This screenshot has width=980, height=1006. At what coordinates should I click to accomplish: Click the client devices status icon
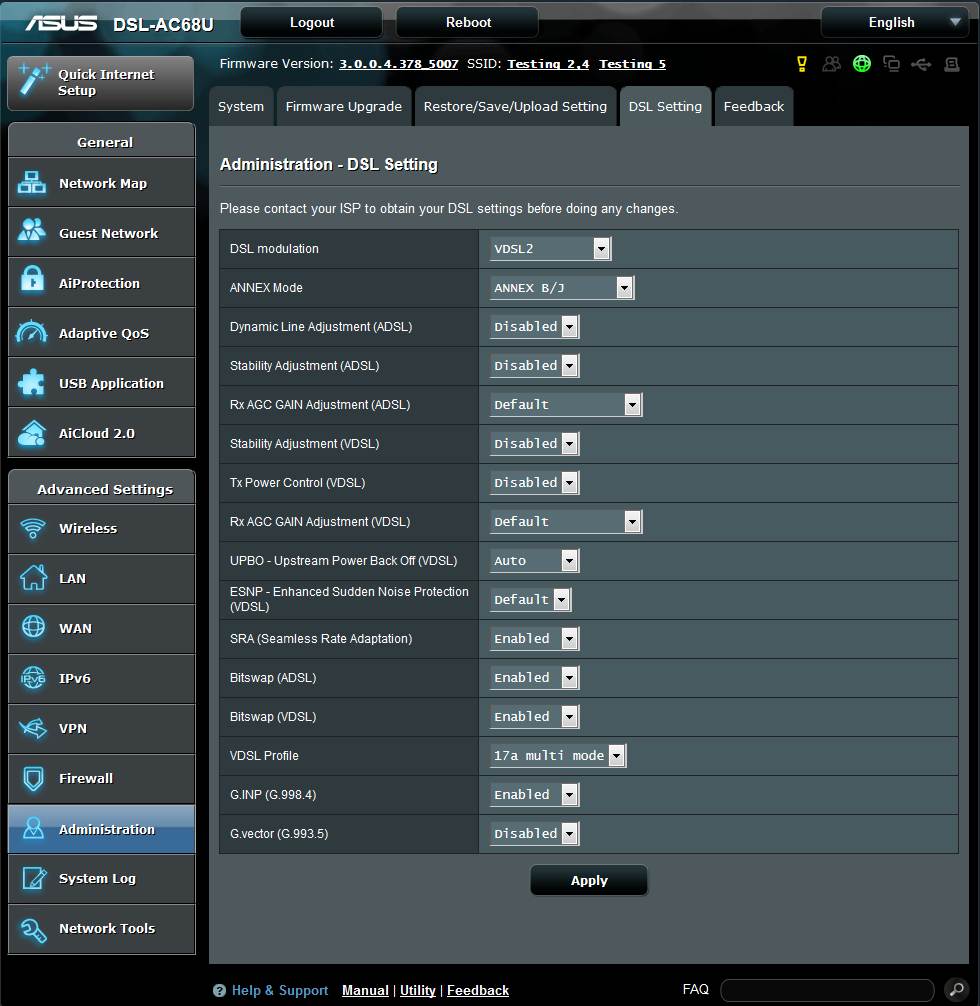pyautogui.click(x=891, y=64)
